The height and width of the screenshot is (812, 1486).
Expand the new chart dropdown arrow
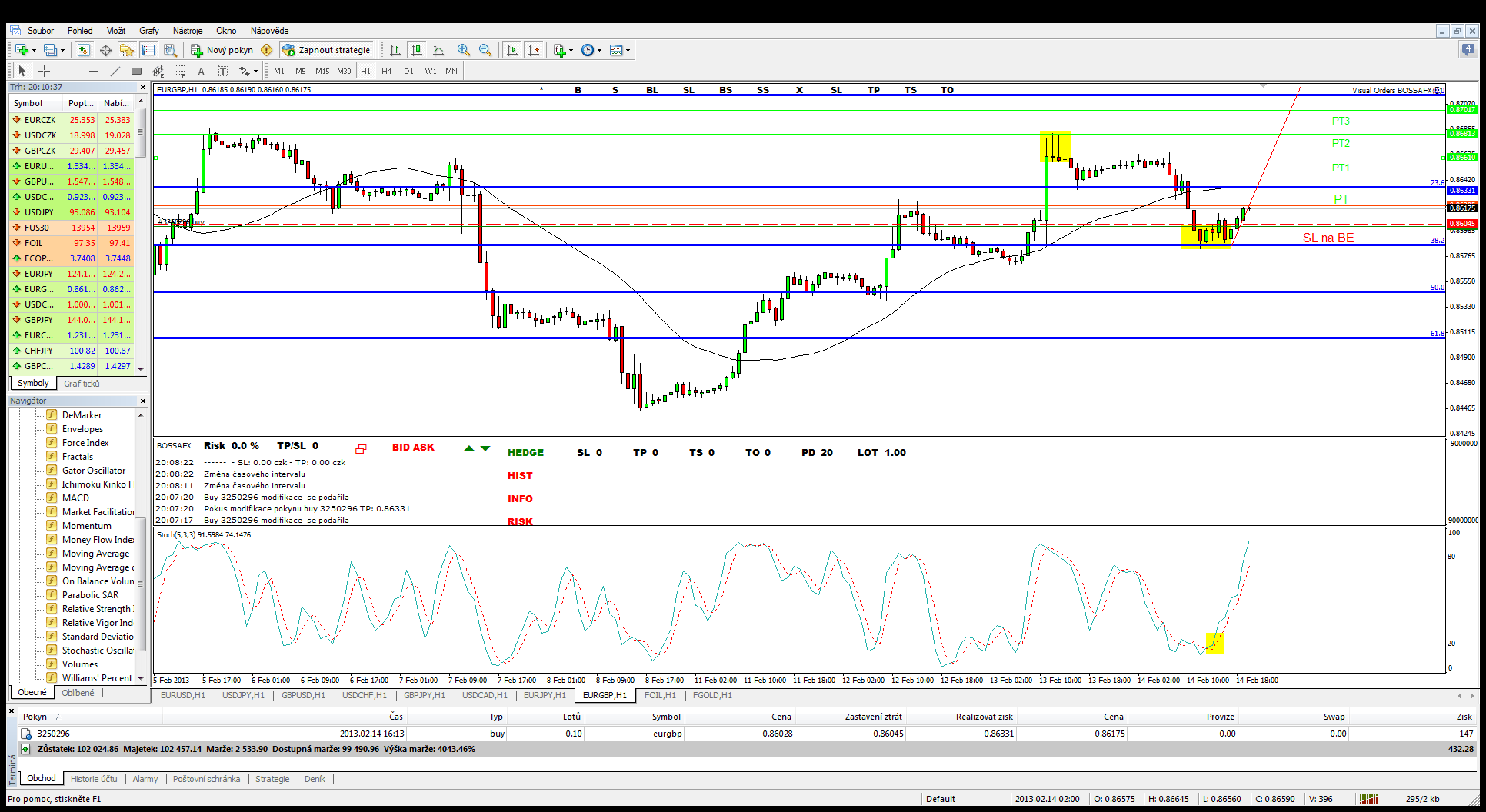click(34, 51)
